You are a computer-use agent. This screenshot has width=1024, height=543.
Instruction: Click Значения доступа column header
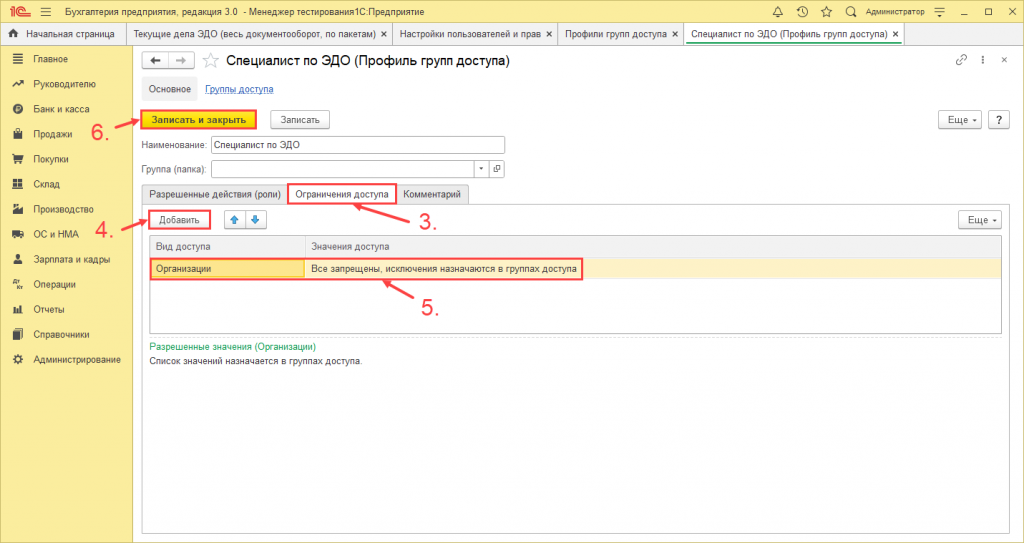tap(653, 246)
